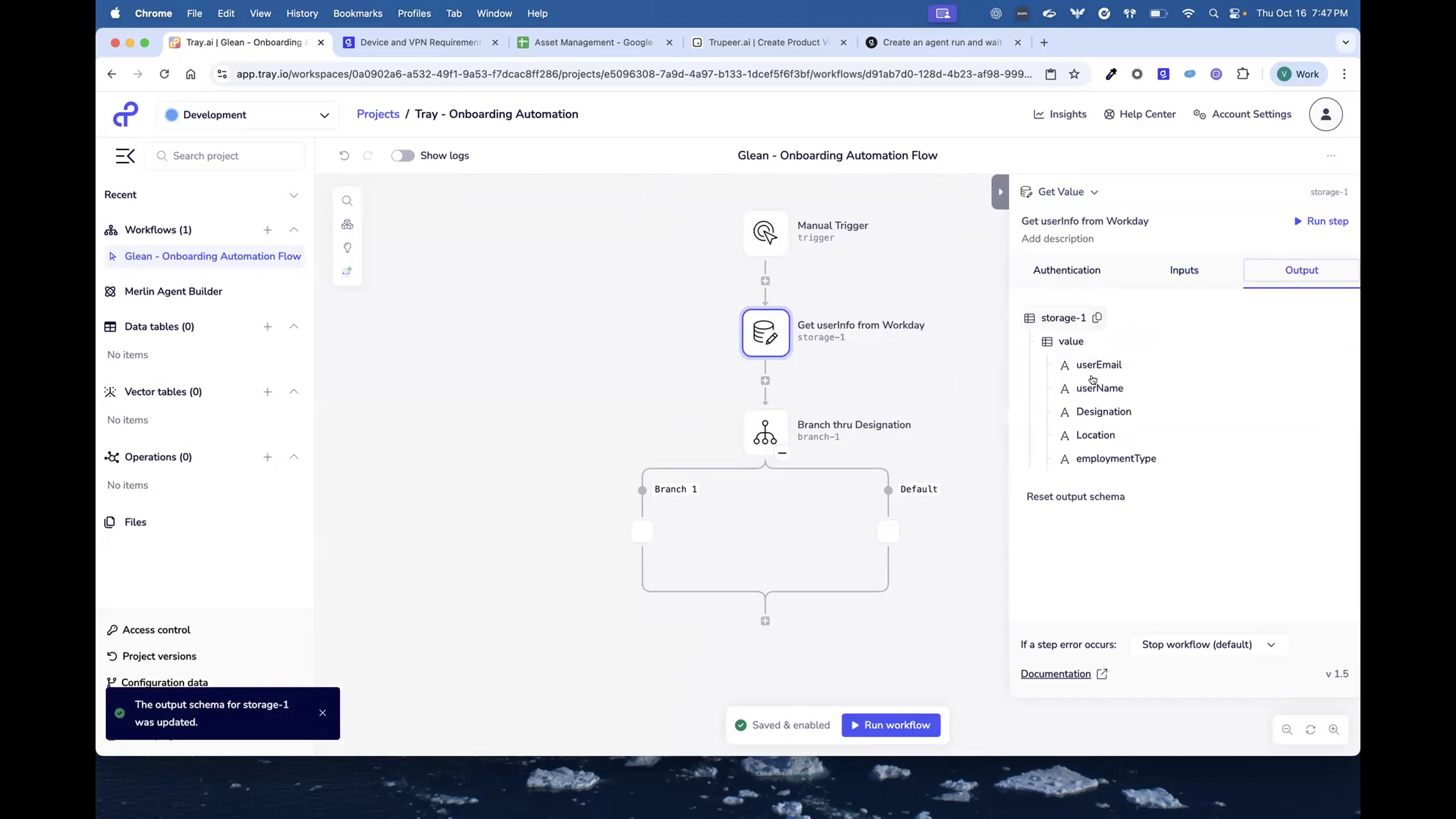
Task: Open the Documentation link
Action: (x=1056, y=674)
